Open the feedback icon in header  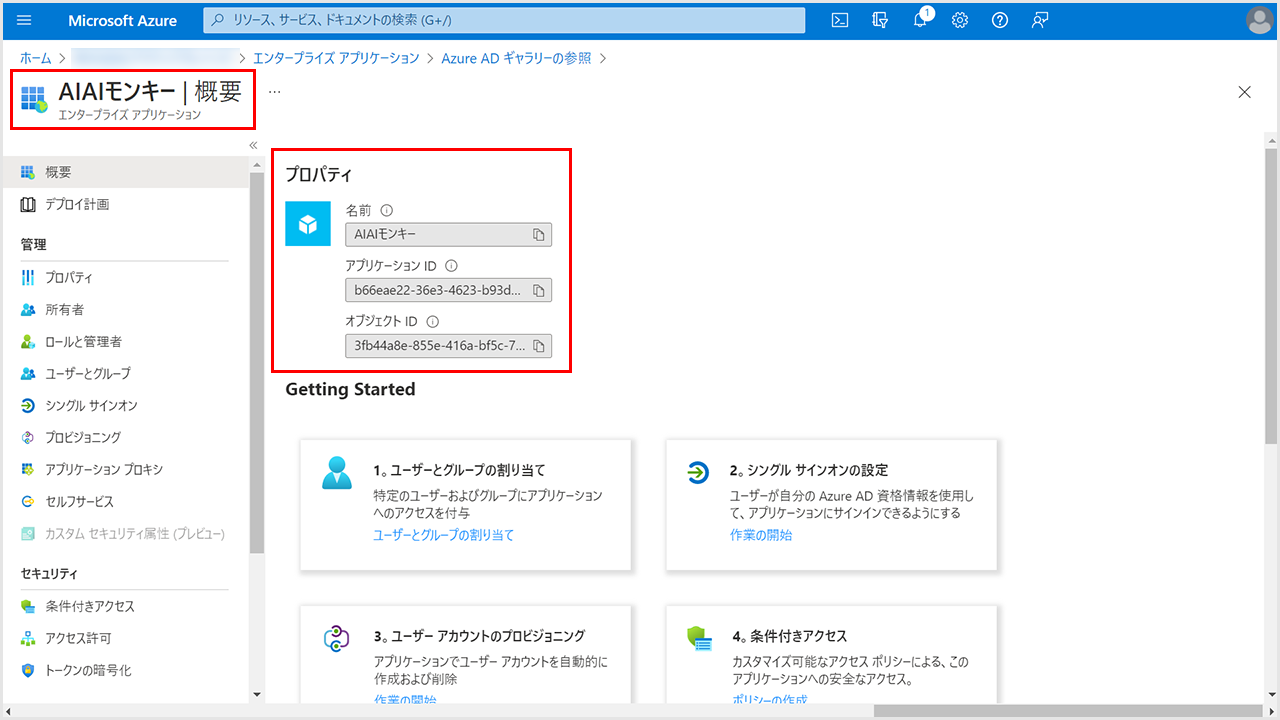pyautogui.click(x=1039, y=20)
